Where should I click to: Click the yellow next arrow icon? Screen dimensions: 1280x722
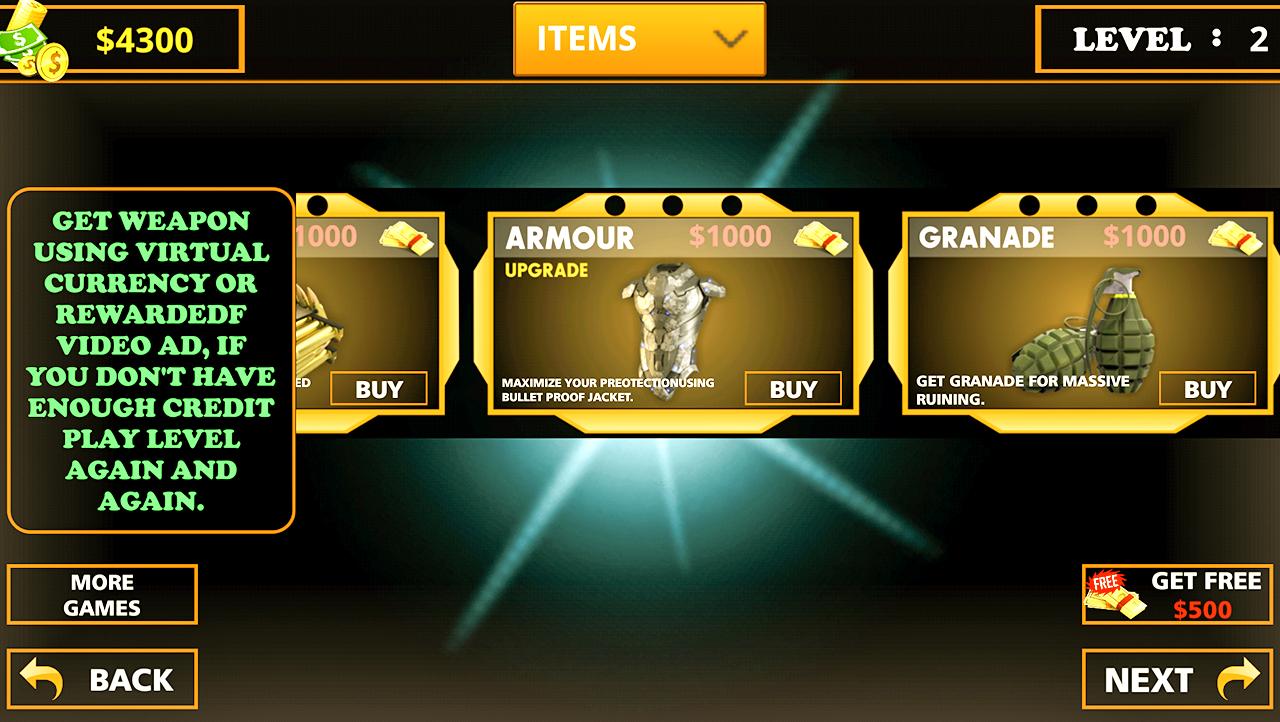(x=1238, y=680)
